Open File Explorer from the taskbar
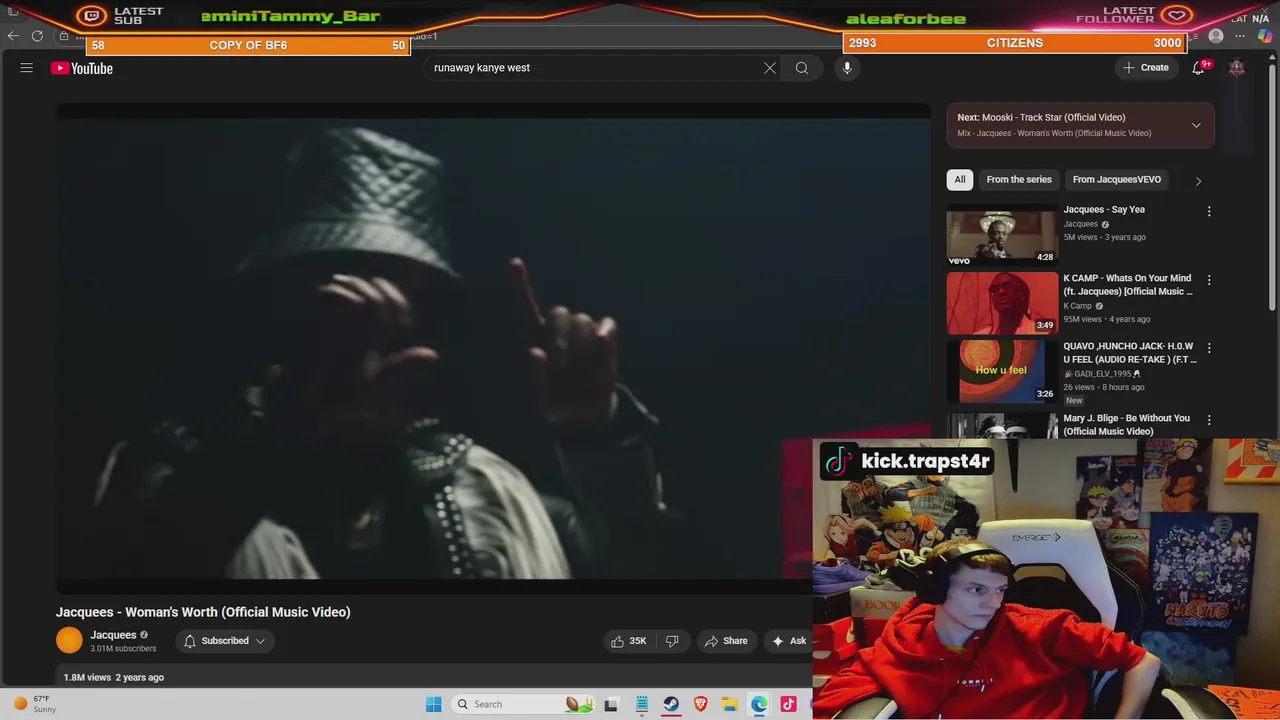The image size is (1280, 720). (x=730, y=704)
